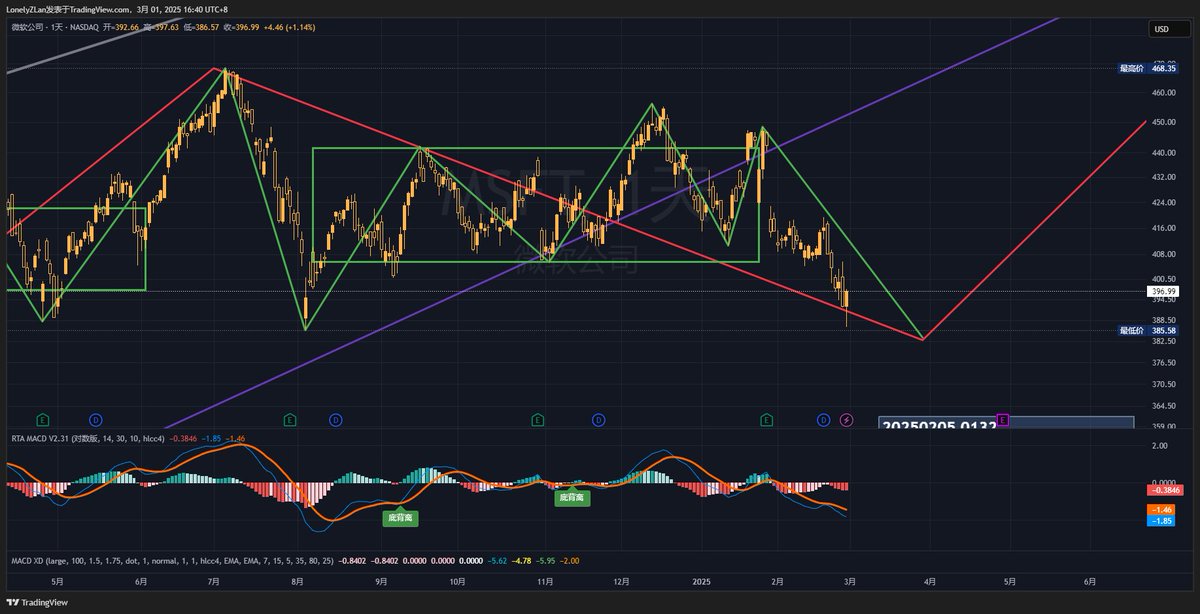Click the 2025 year label on the time axis
Viewport: 1200px width, 614px height.
pyautogui.click(x=704, y=581)
